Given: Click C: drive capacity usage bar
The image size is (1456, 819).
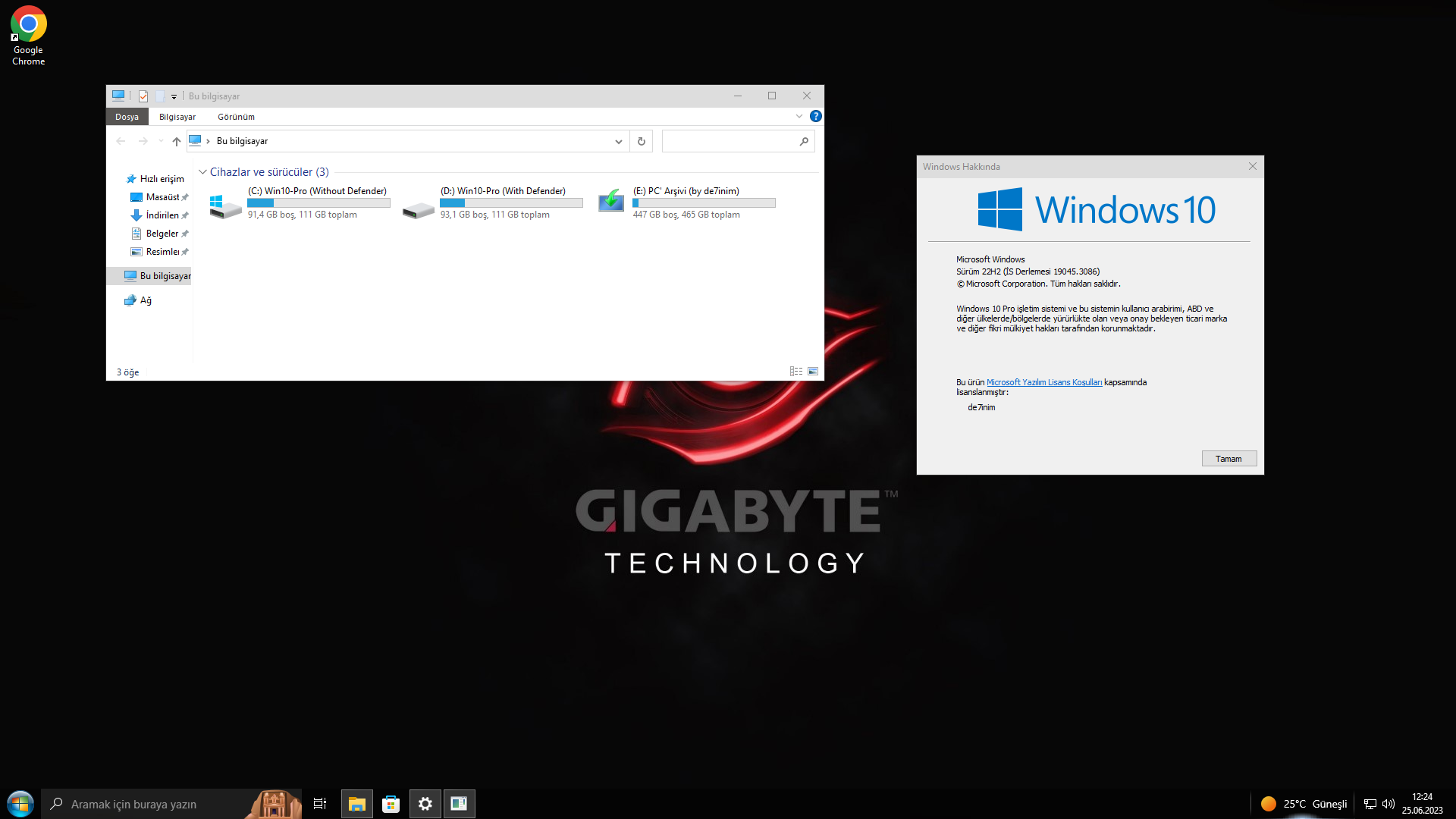Looking at the screenshot, I should (318, 203).
